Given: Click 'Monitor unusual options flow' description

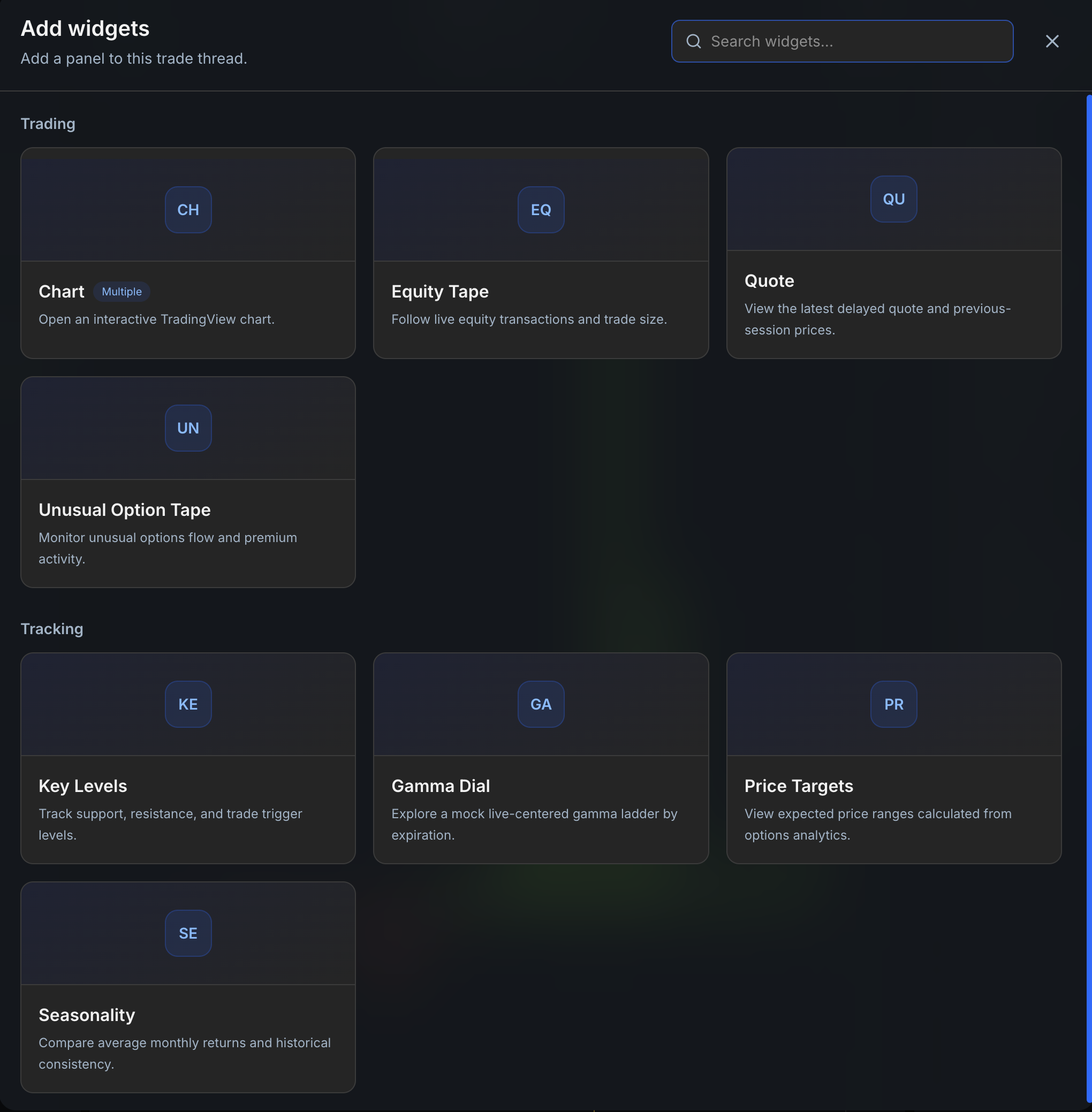Looking at the screenshot, I should pyautogui.click(x=168, y=549).
